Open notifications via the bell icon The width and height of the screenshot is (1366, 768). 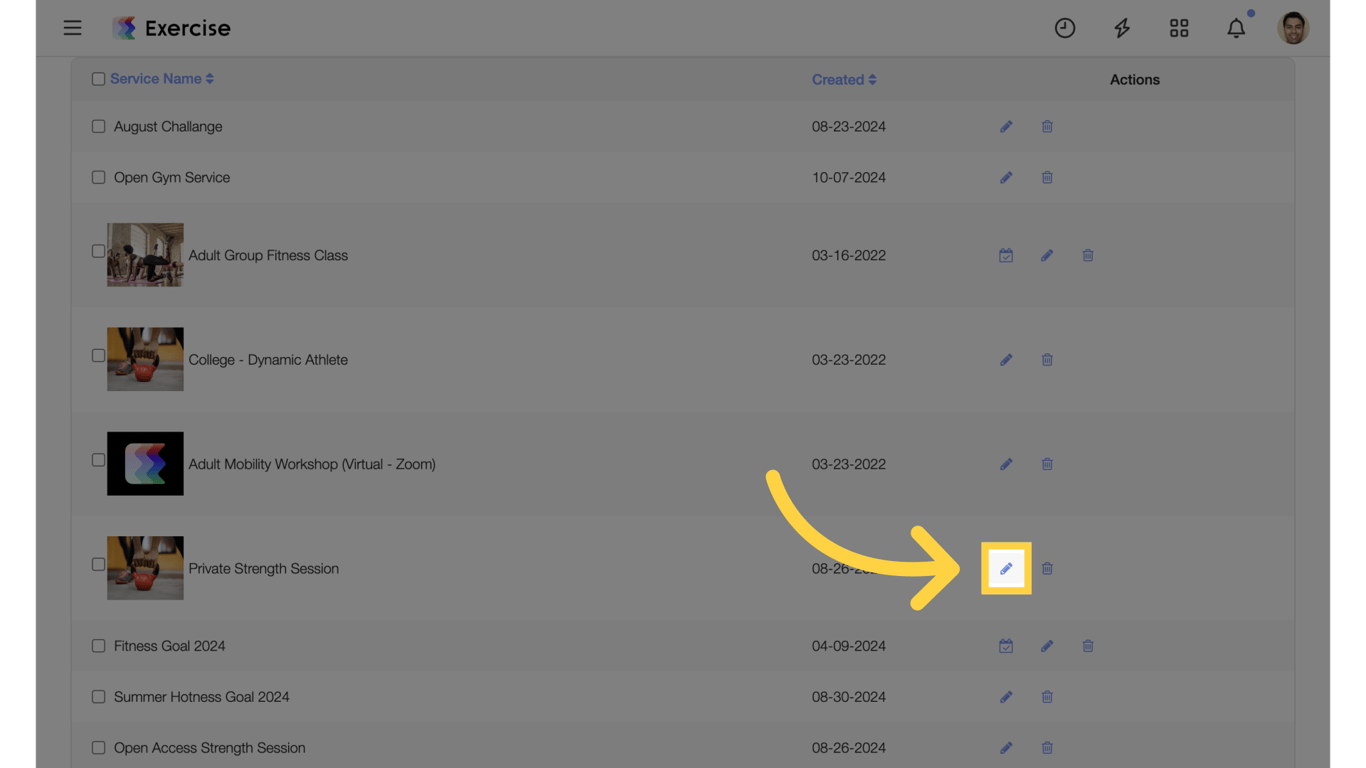[x=1236, y=28]
